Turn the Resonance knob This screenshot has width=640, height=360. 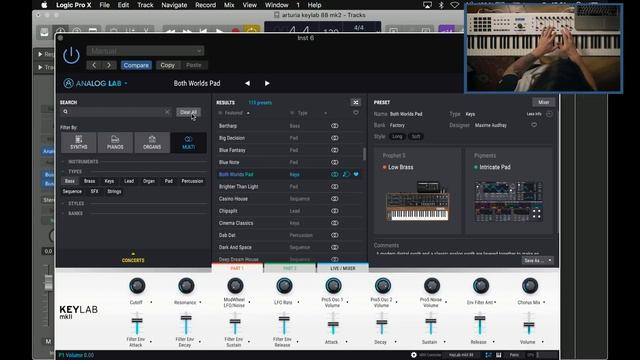tap(186, 286)
